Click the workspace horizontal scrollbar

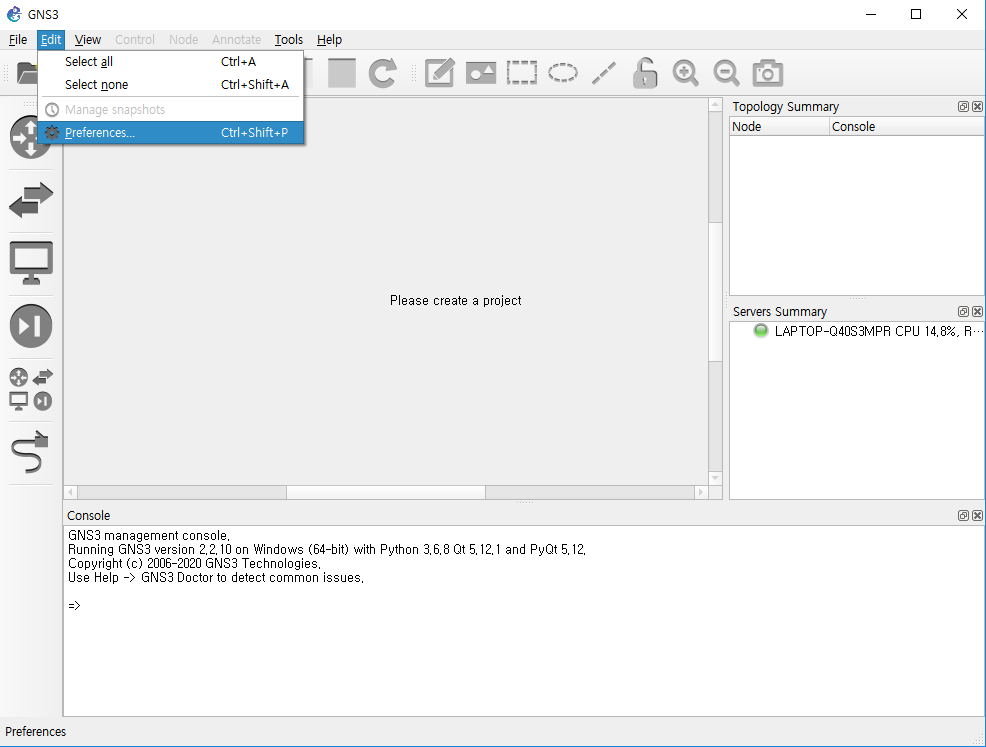385,492
